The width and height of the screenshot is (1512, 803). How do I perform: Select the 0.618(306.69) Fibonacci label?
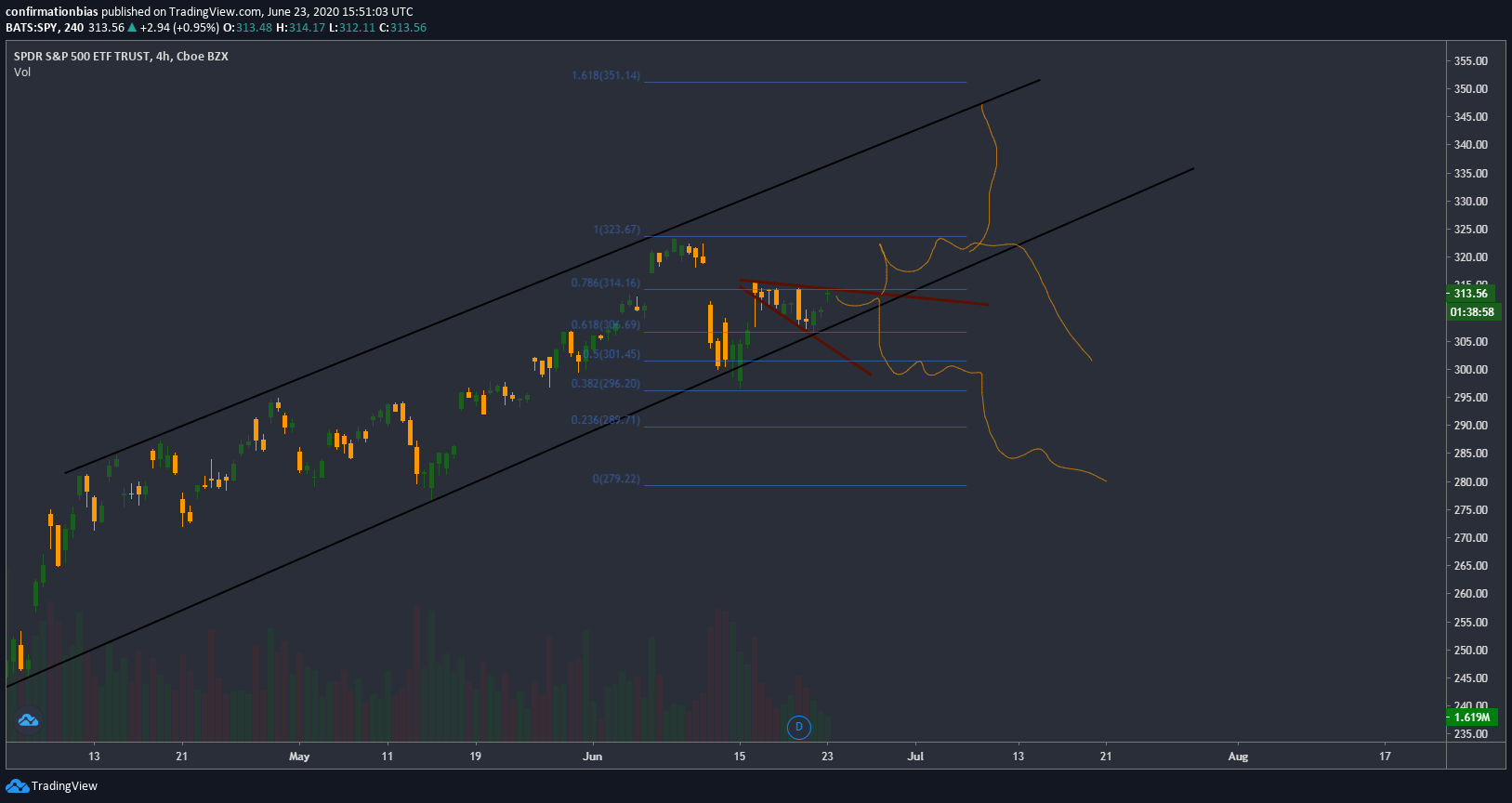click(606, 324)
